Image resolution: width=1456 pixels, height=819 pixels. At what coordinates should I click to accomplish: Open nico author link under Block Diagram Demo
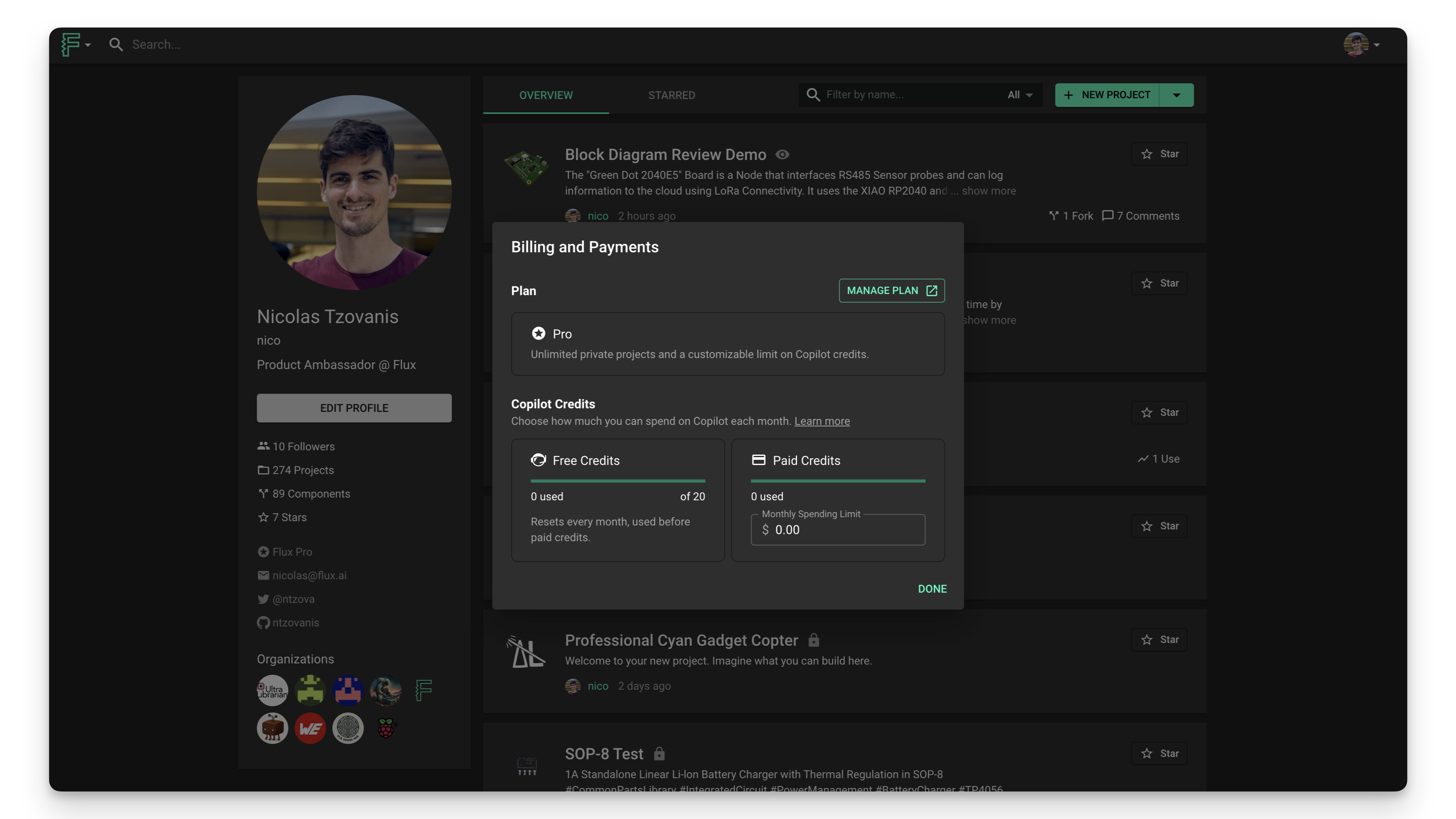pyautogui.click(x=597, y=216)
